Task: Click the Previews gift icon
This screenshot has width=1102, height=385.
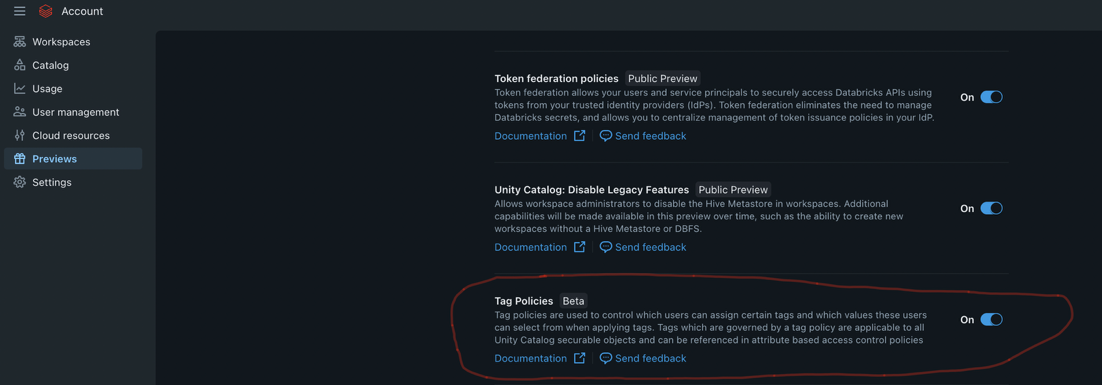Action: click(x=20, y=159)
